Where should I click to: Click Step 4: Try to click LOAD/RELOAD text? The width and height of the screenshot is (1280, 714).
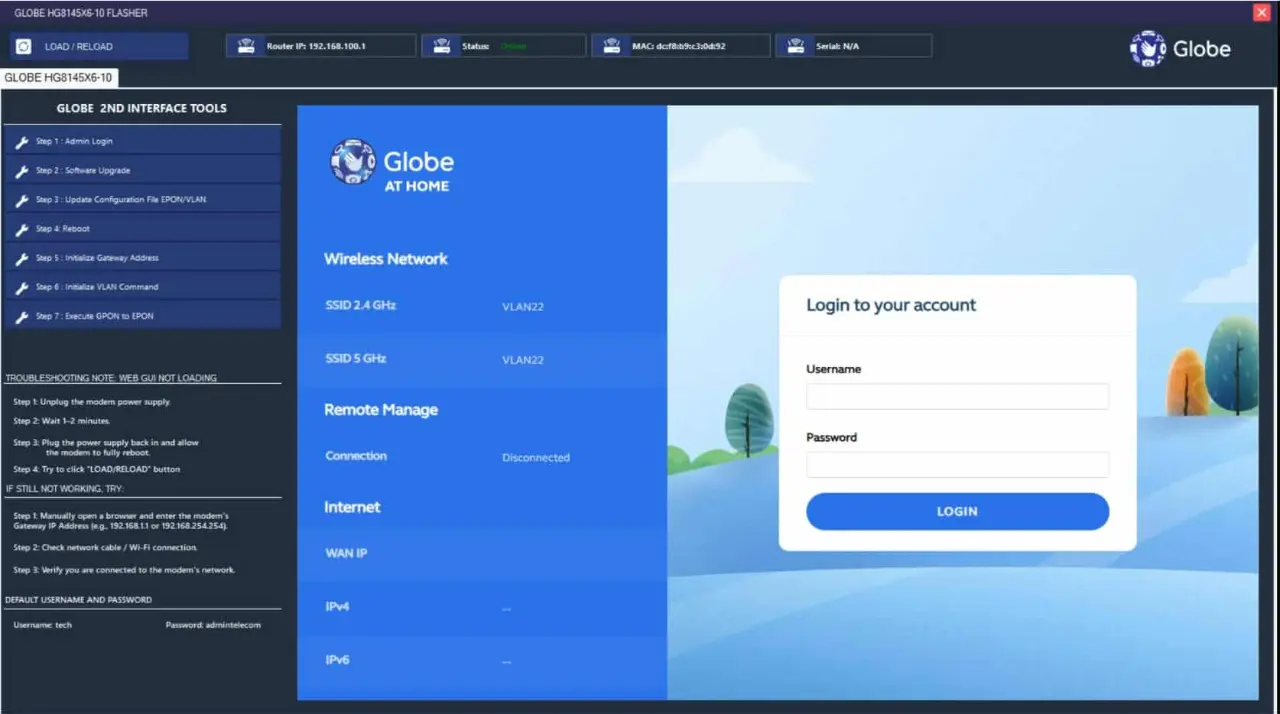[97, 469]
